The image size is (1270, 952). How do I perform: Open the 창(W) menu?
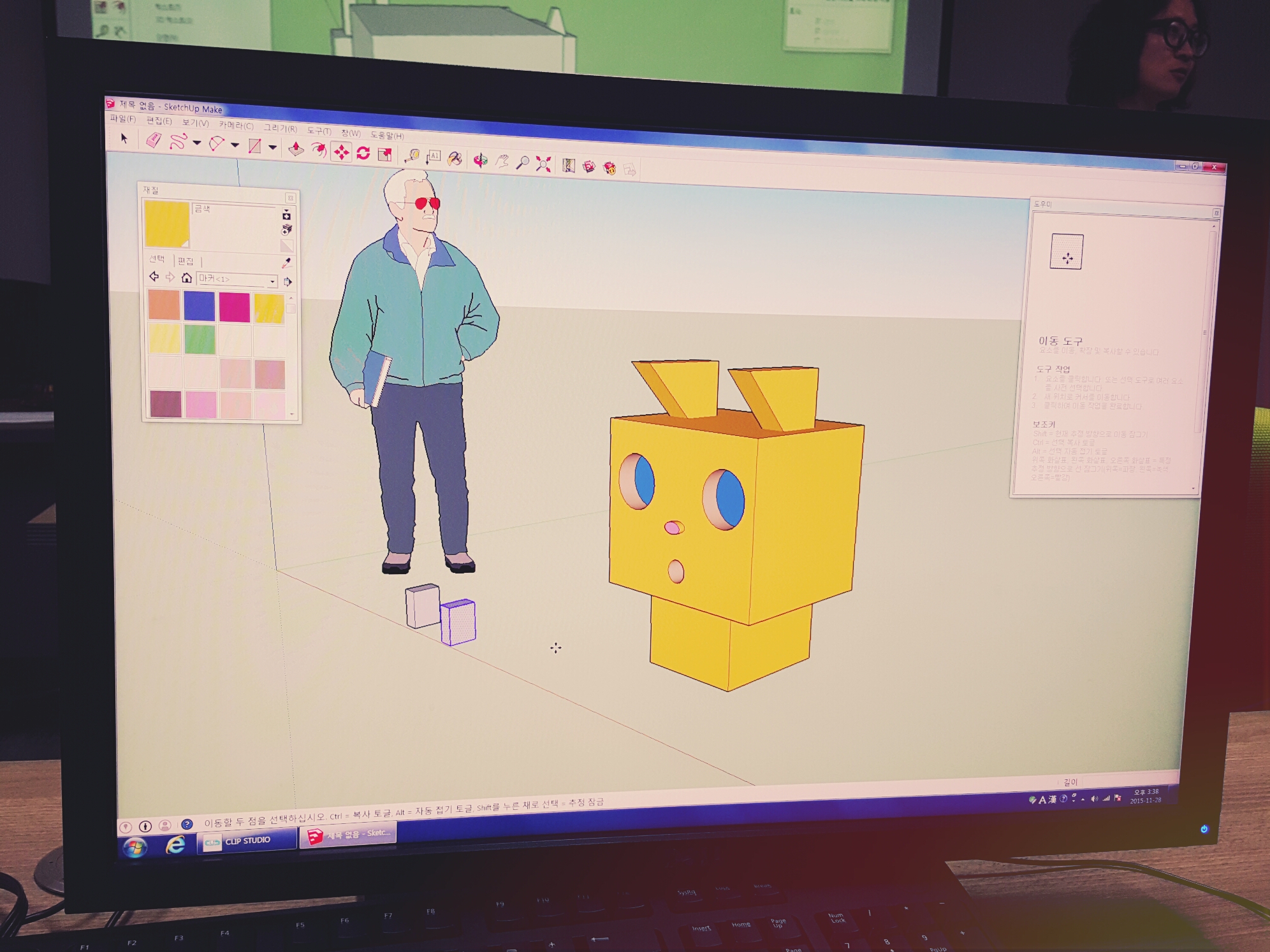pyautogui.click(x=351, y=133)
